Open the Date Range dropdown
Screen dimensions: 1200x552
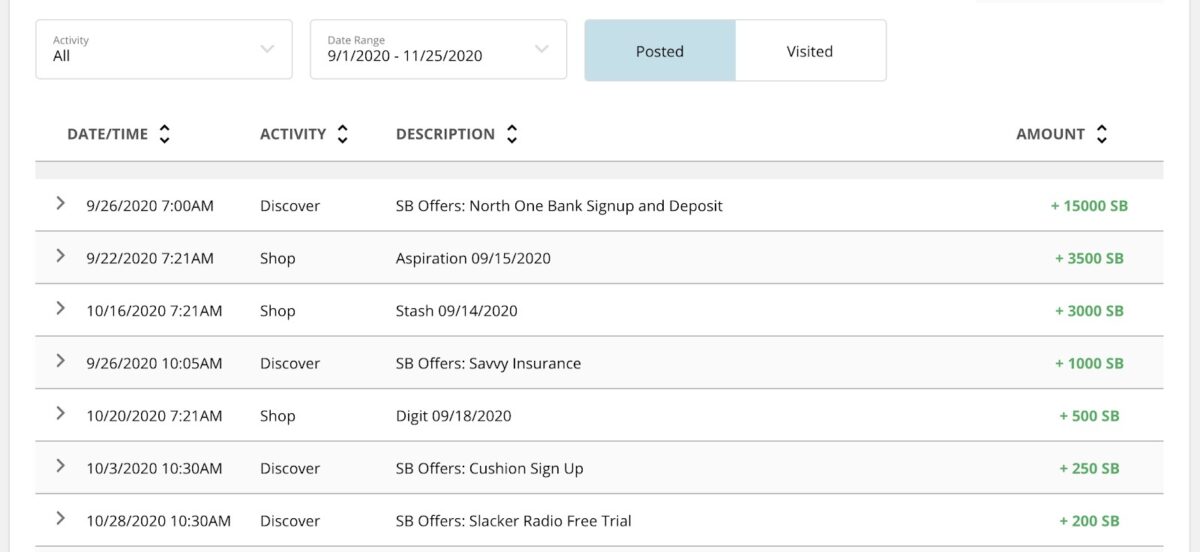[x=438, y=49]
